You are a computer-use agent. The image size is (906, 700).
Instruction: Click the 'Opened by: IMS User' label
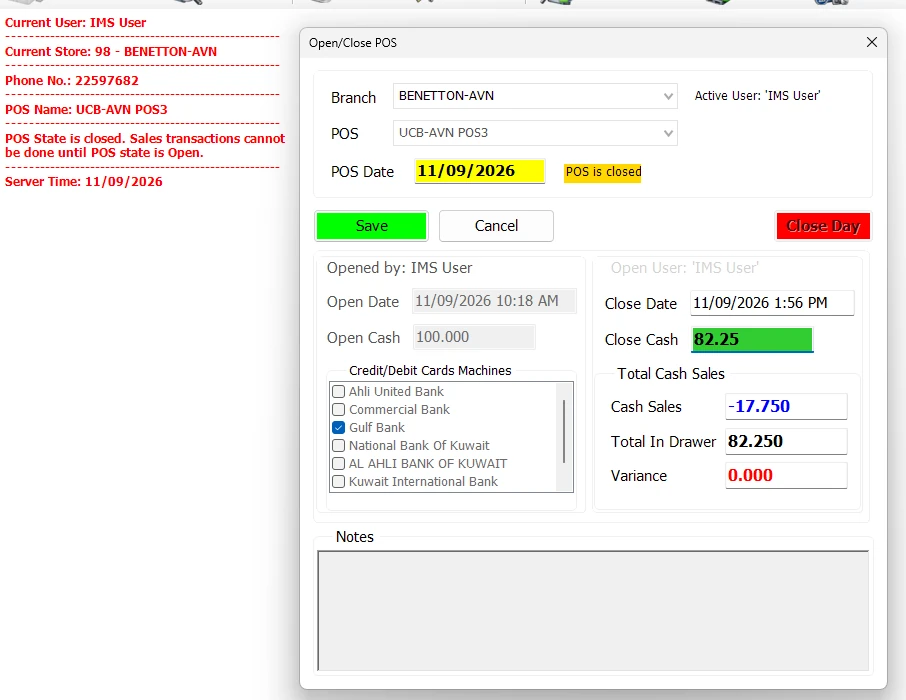[399, 268]
